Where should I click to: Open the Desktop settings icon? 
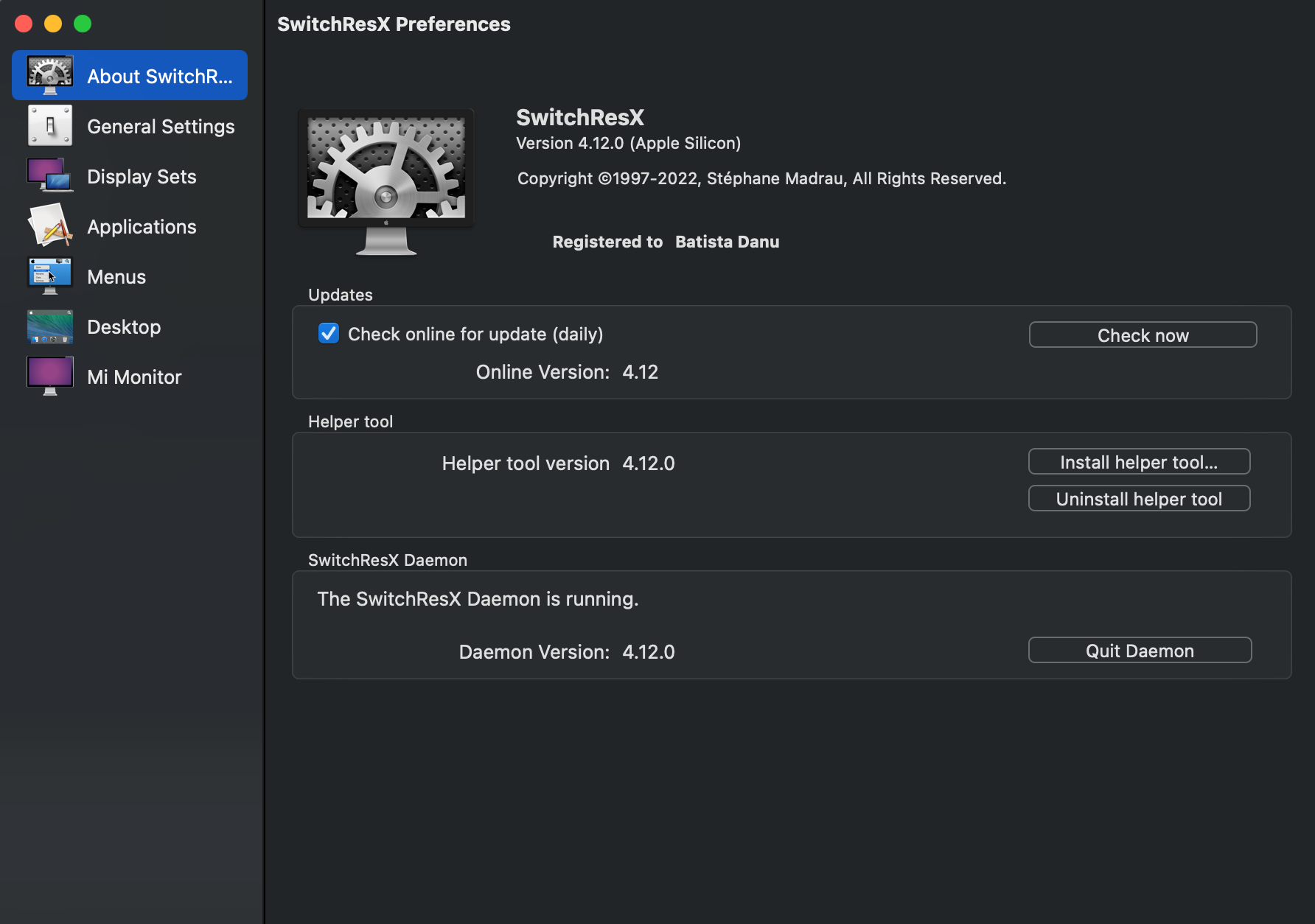click(x=49, y=326)
